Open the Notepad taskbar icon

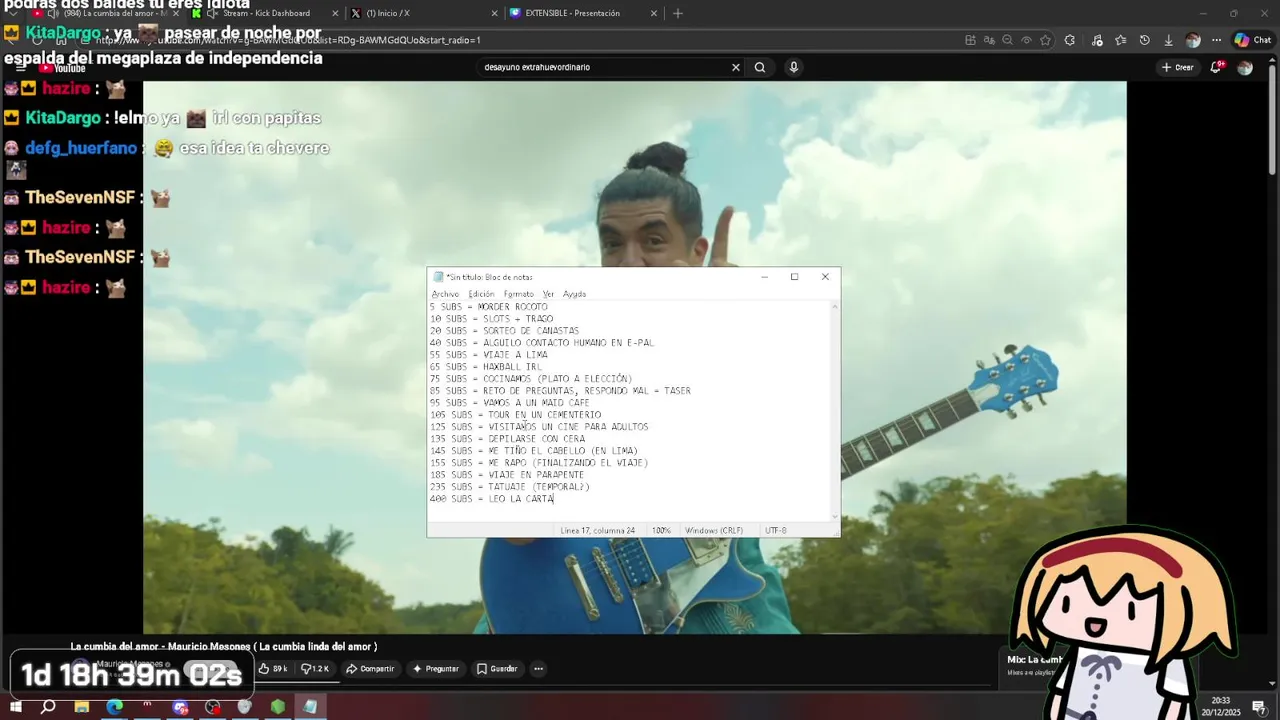click(310, 707)
